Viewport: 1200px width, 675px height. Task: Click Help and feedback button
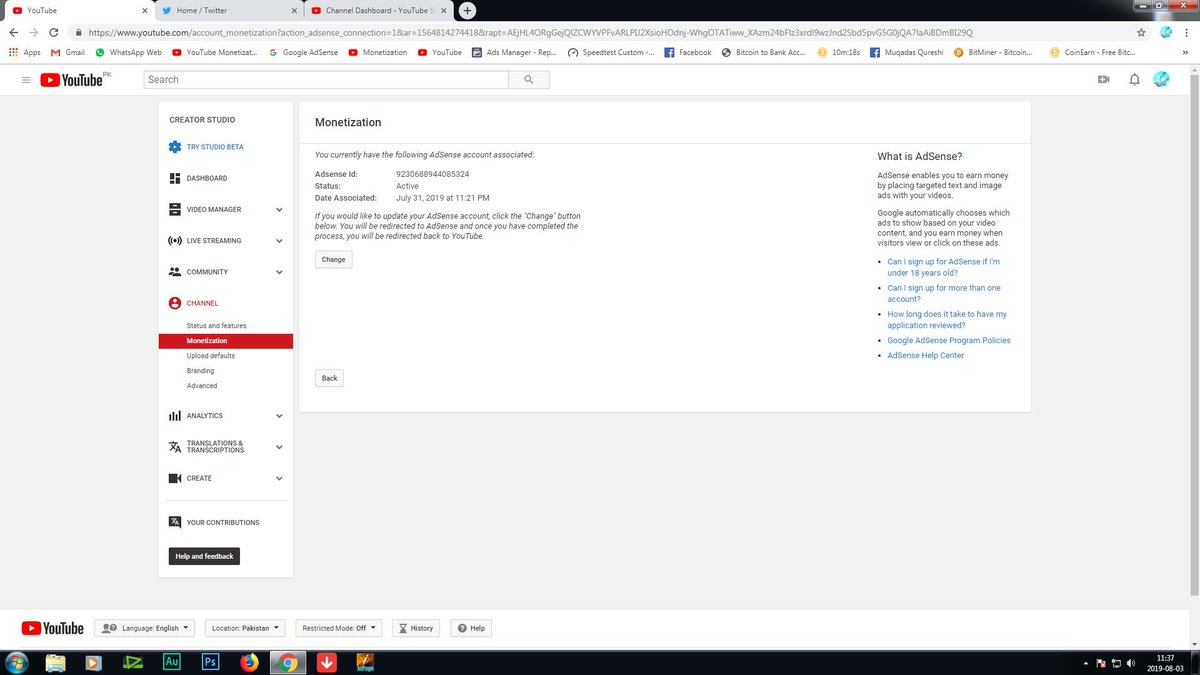[204, 556]
